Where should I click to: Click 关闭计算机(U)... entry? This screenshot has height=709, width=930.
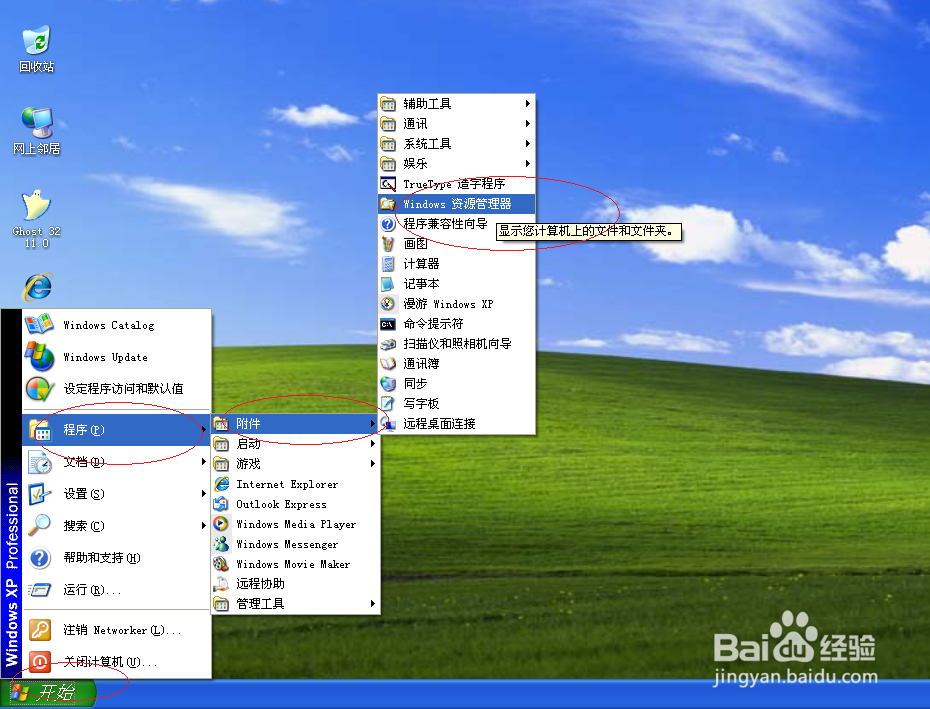(x=116, y=662)
